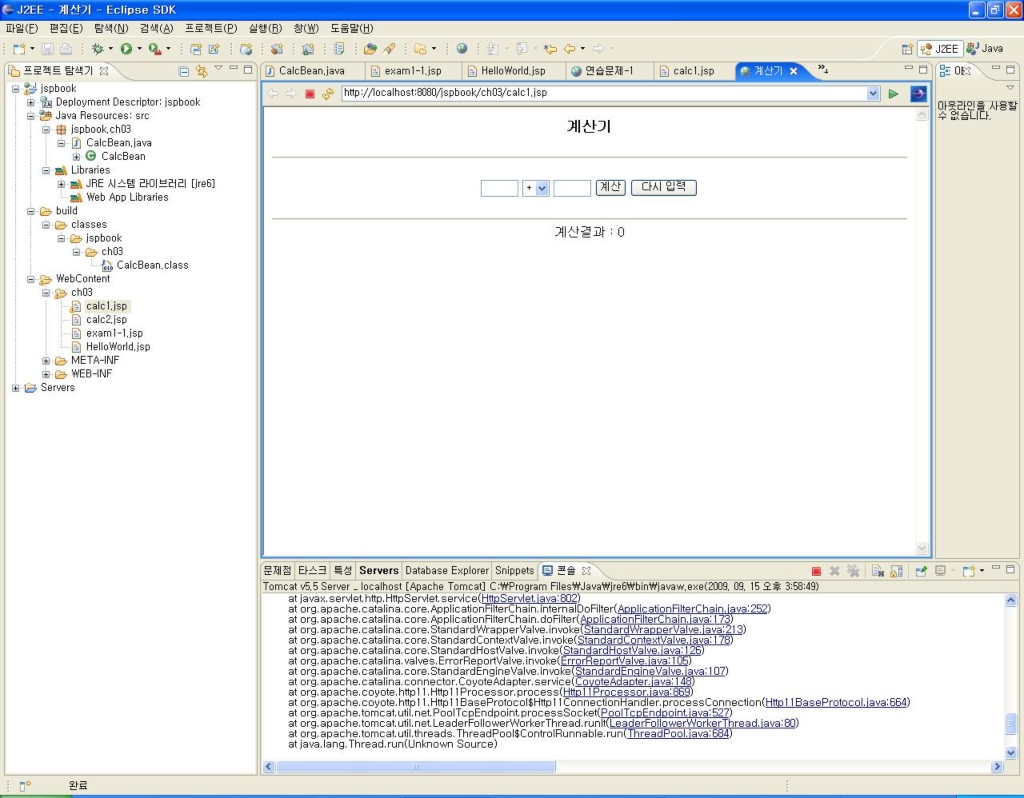Click the status bar fast view icon
The height and width of the screenshot is (798, 1024).
point(25,786)
